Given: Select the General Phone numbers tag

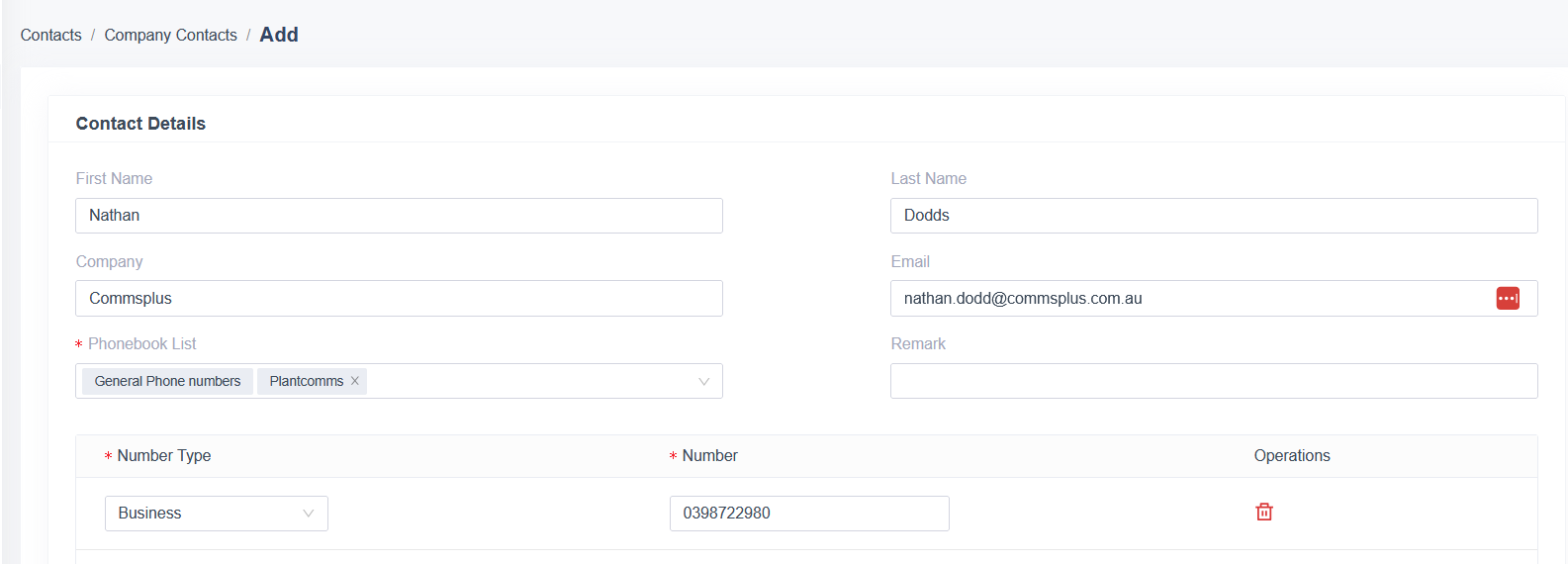Looking at the screenshot, I should point(167,381).
